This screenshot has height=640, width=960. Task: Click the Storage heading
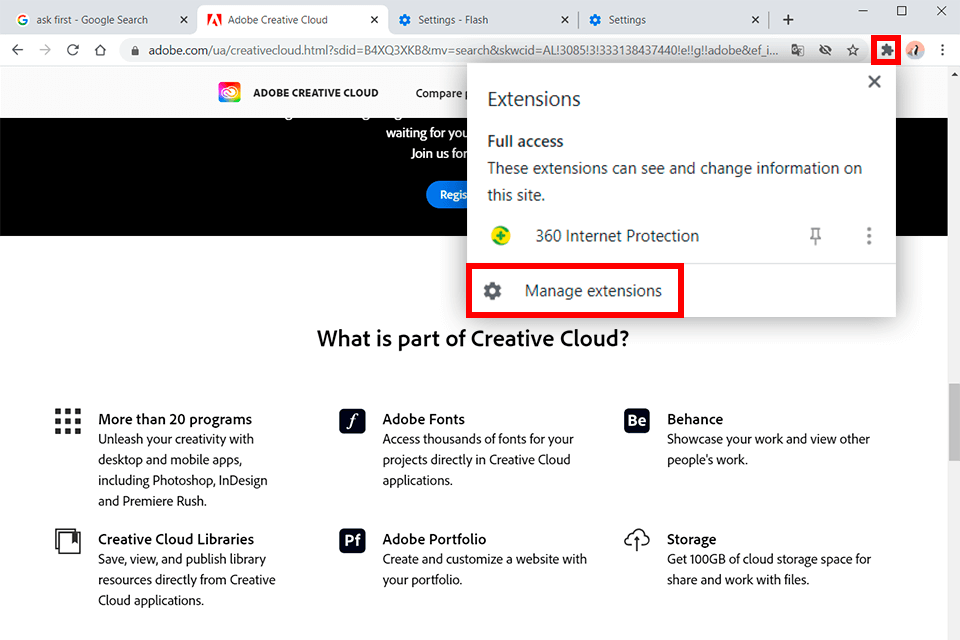click(x=691, y=540)
